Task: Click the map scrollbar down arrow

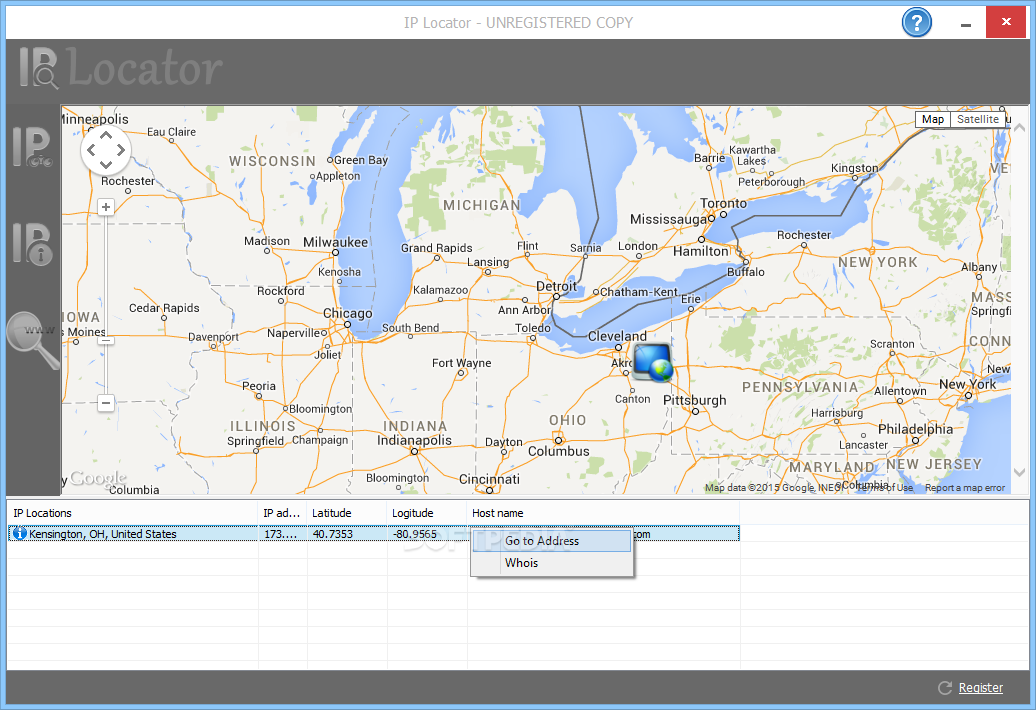Action: [1019, 472]
